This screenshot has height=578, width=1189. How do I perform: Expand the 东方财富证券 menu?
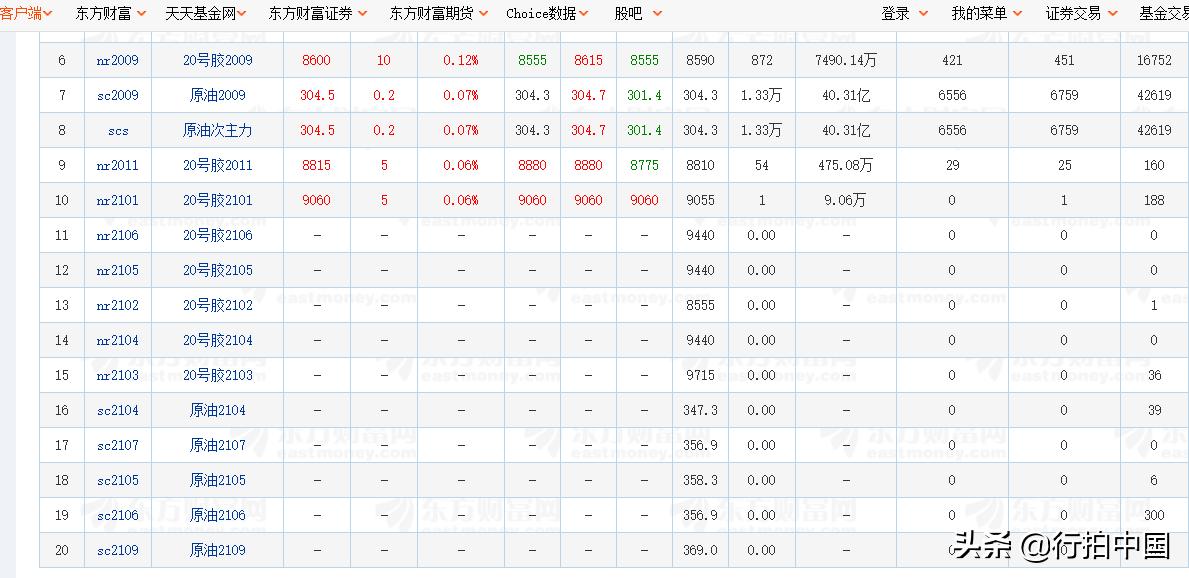pyautogui.click(x=318, y=13)
